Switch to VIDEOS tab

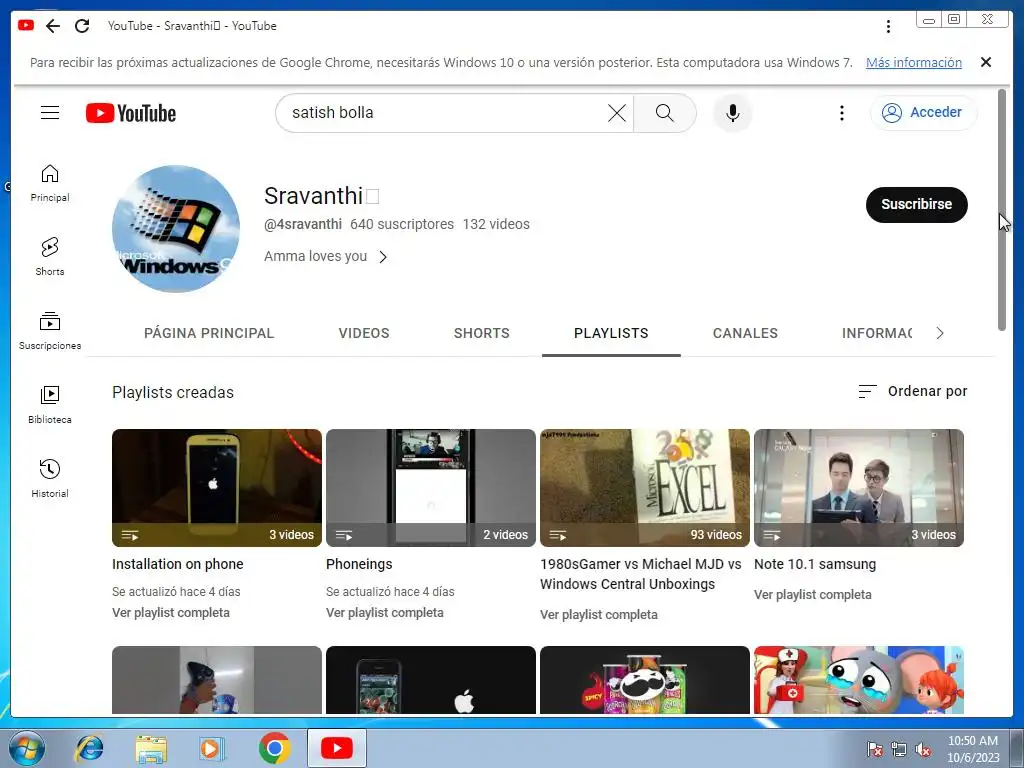364,333
